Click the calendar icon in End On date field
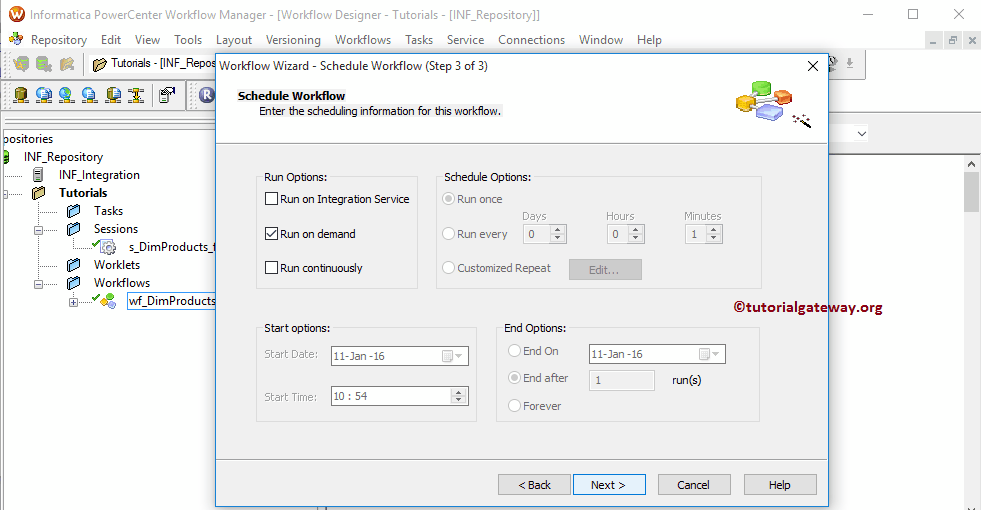 tap(704, 354)
